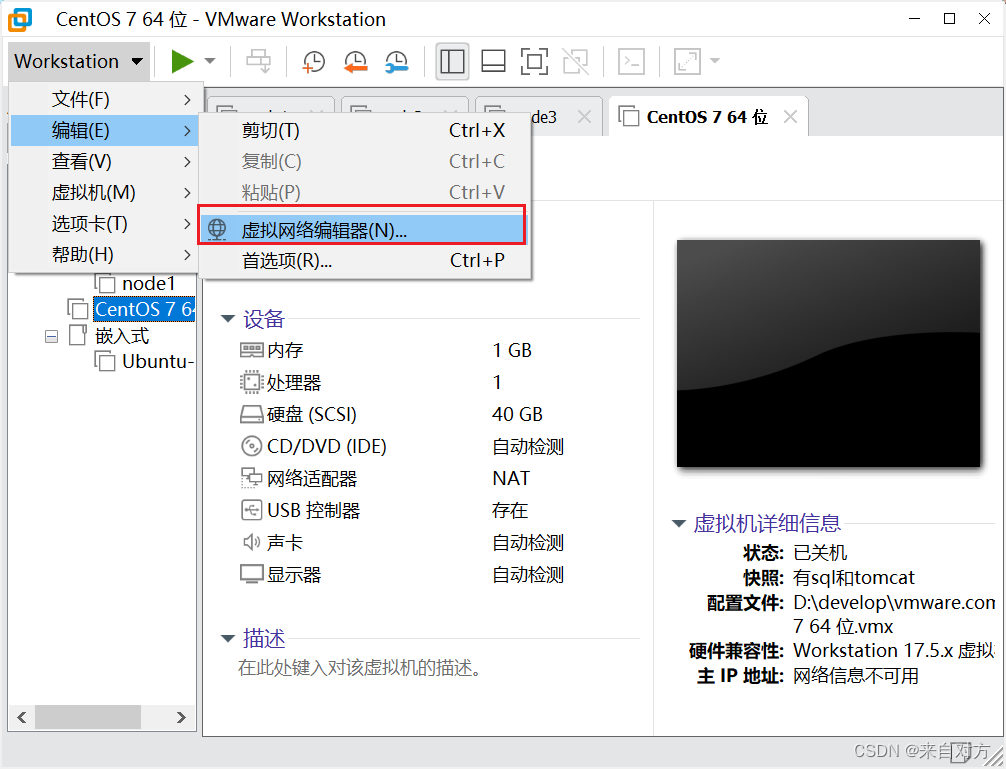Click the Send Ctrl+Alt+Del toolbar icon
The height and width of the screenshot is (769, 1006).
(x=259, y=62)
